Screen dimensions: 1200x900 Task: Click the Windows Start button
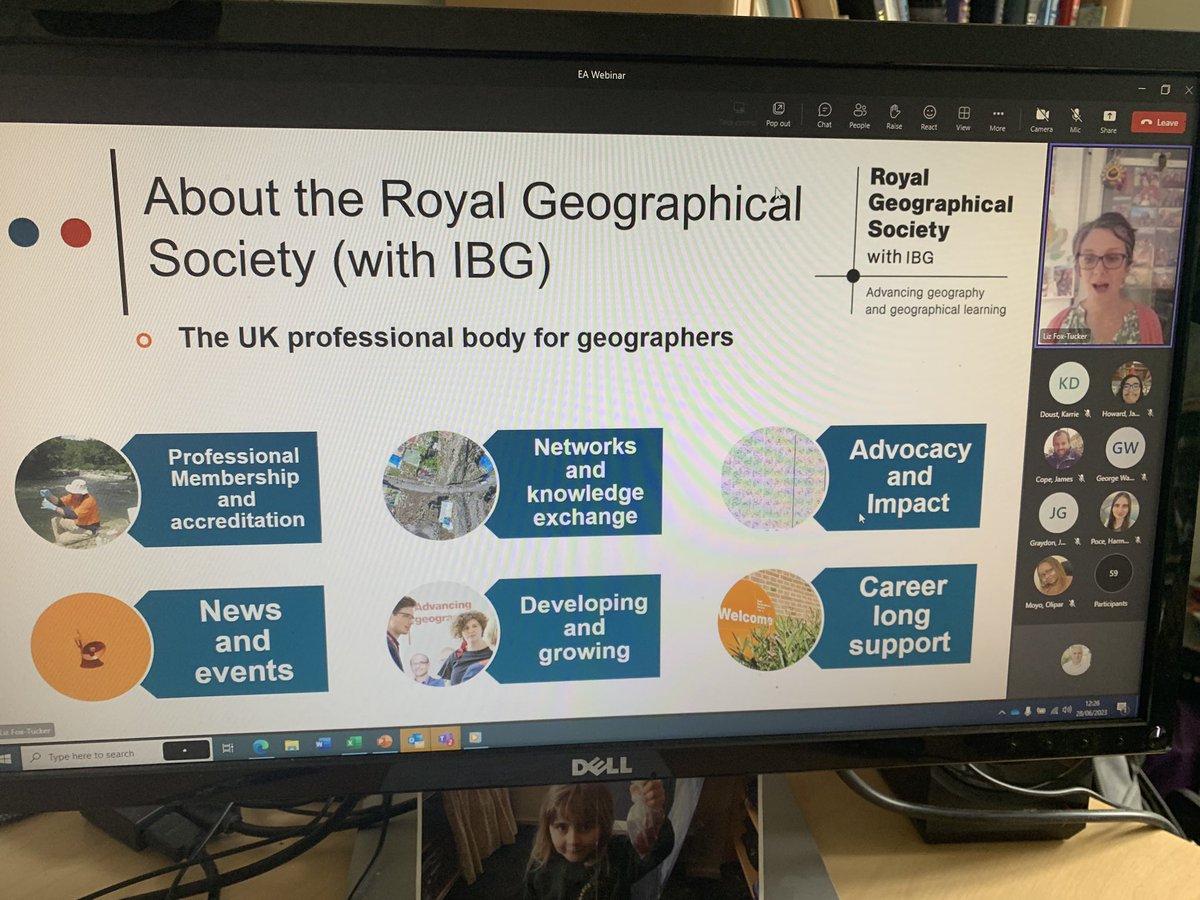point(7,758)
